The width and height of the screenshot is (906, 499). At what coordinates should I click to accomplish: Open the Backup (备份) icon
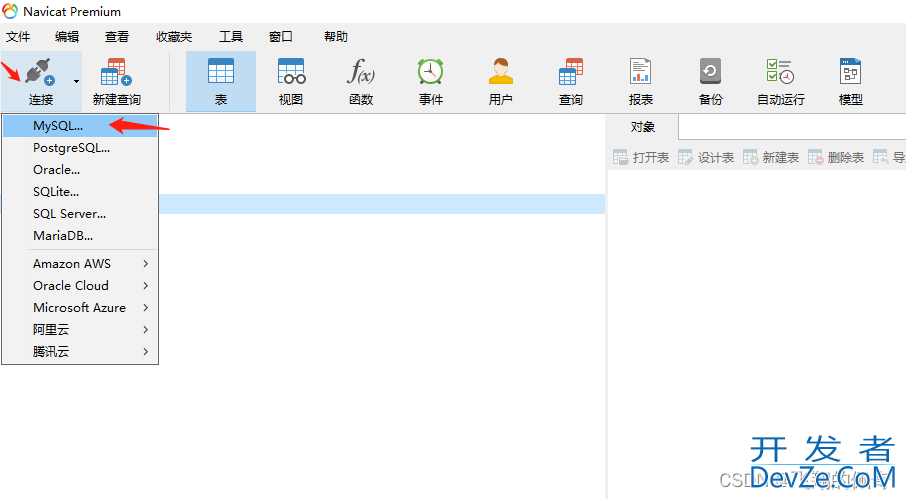click(x=710, y=72)
